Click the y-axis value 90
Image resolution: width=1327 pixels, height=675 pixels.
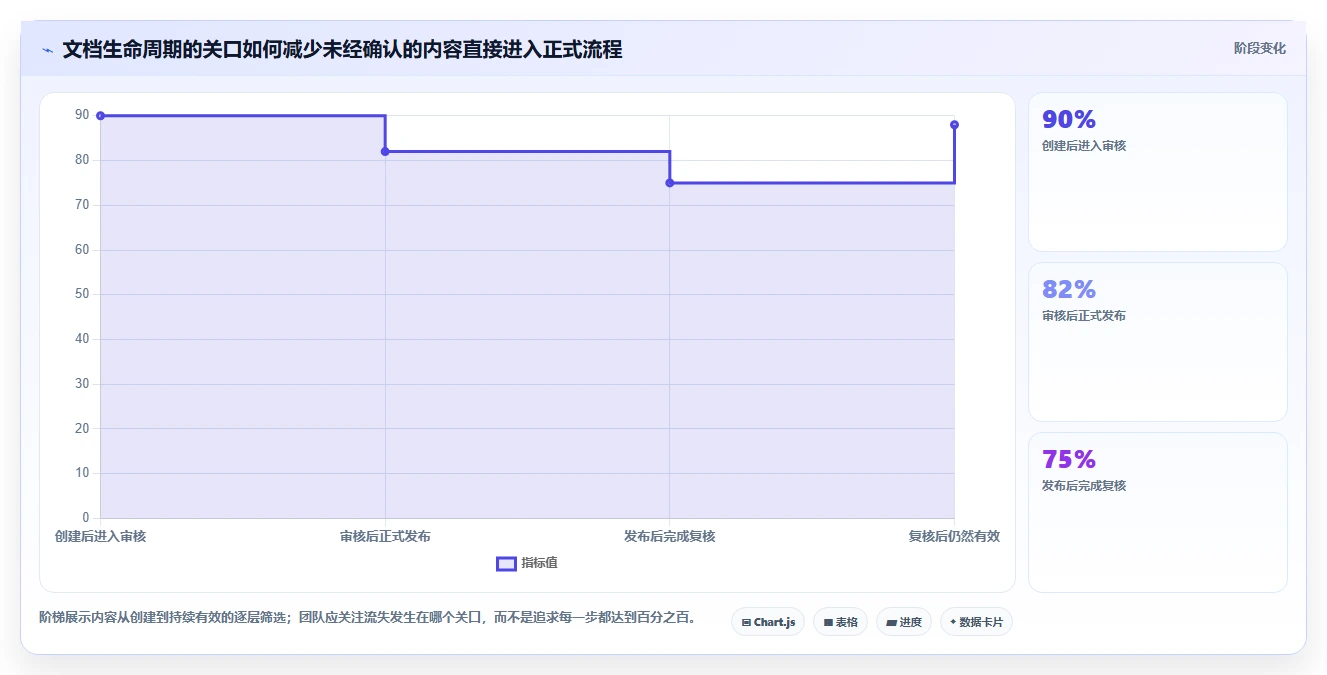click(82, 115)
